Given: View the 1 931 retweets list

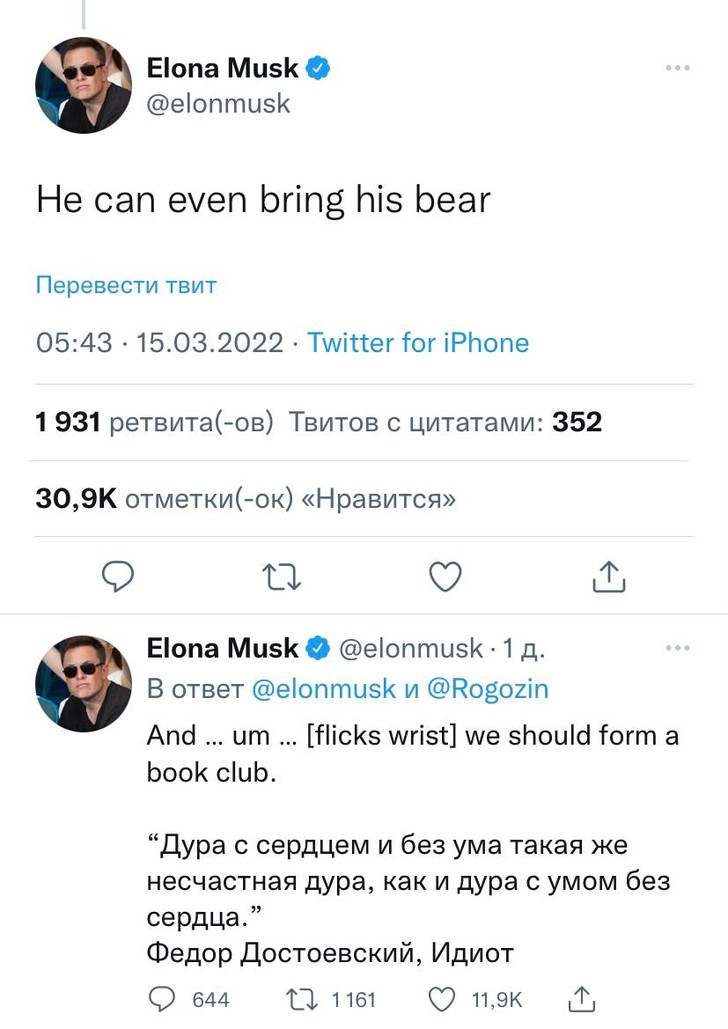Looking at the screenshot, I should click(x=154, y=422).
